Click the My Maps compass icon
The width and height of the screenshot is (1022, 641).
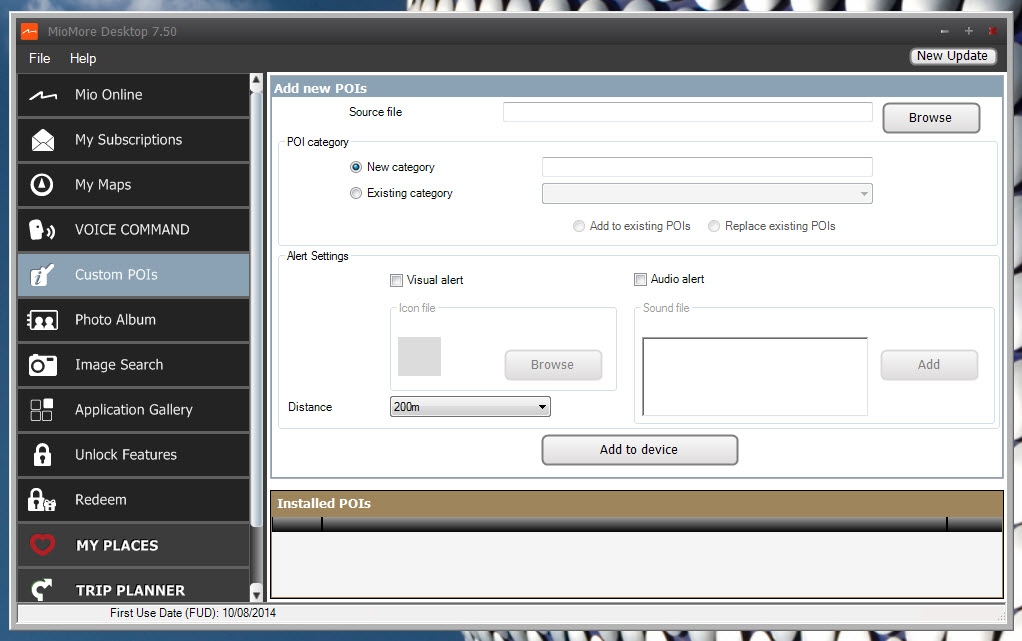pos(42,185)
